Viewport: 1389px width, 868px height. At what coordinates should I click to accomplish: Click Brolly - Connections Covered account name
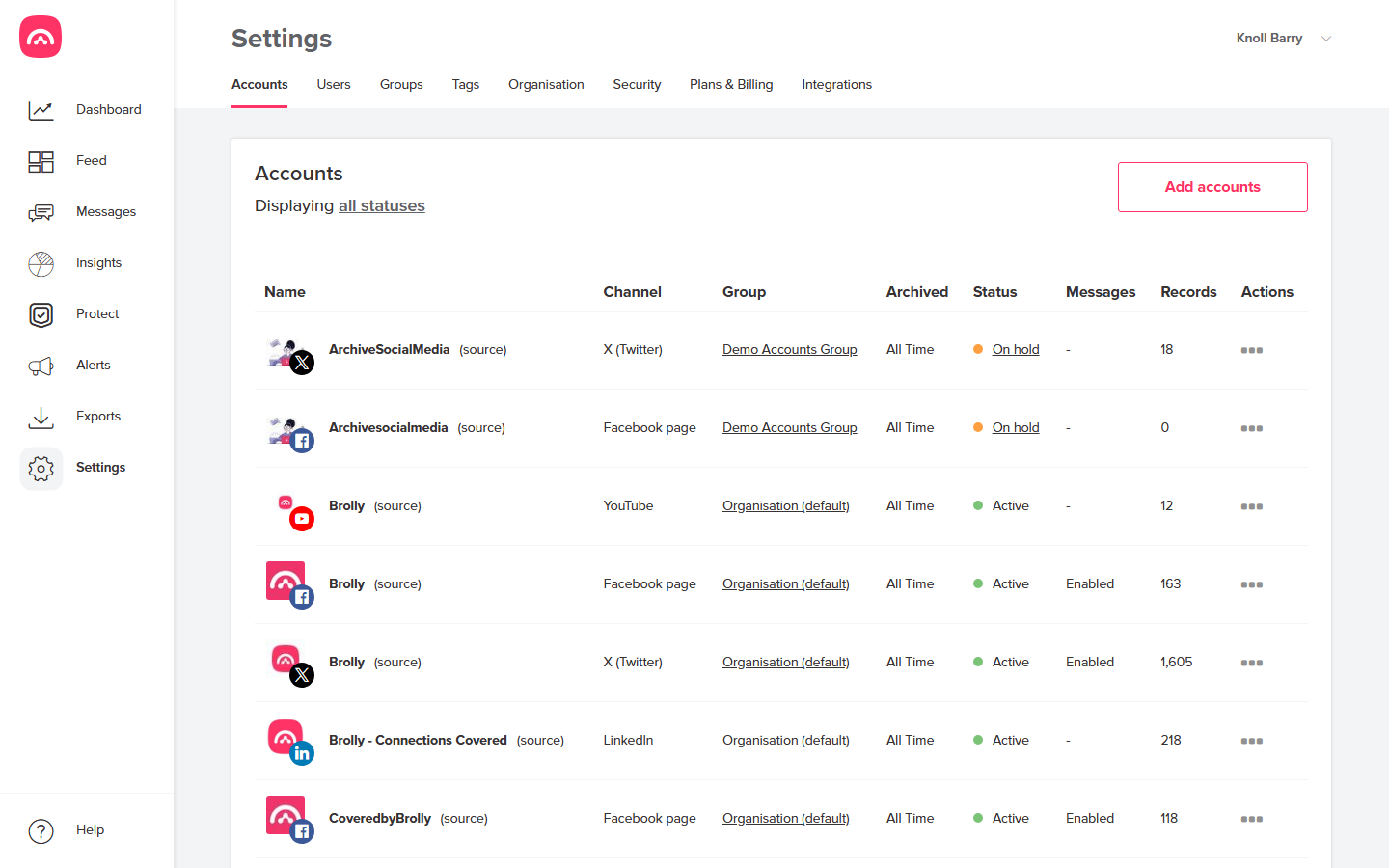point(418,741)
